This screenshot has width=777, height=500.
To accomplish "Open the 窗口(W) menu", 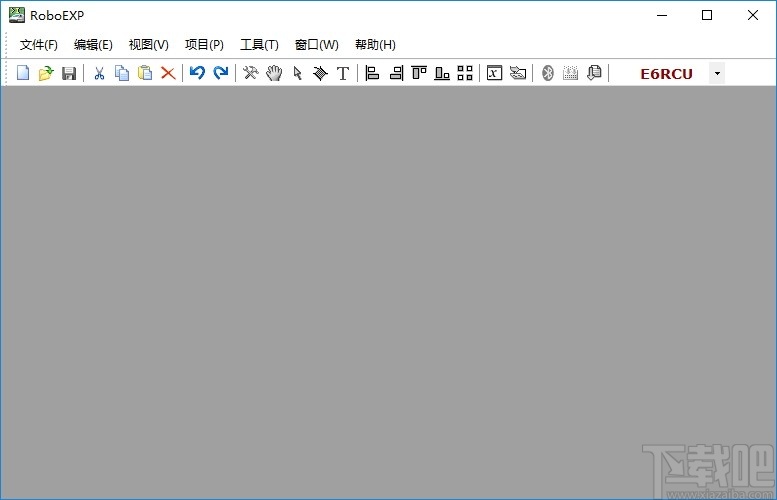I will click(x=317, y=45).
